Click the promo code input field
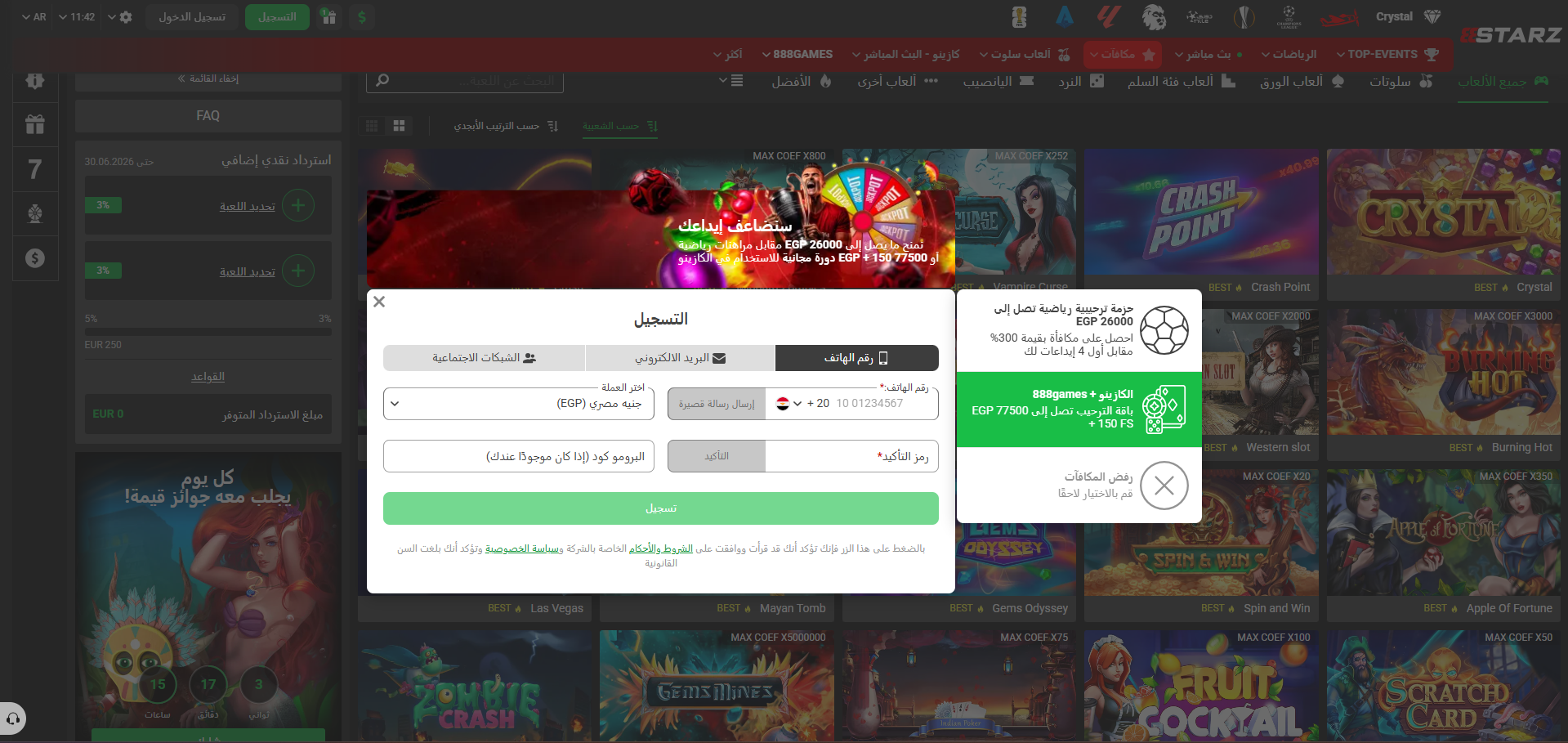The height and width of the screenshot is (743, 1568). coord(519,456)
